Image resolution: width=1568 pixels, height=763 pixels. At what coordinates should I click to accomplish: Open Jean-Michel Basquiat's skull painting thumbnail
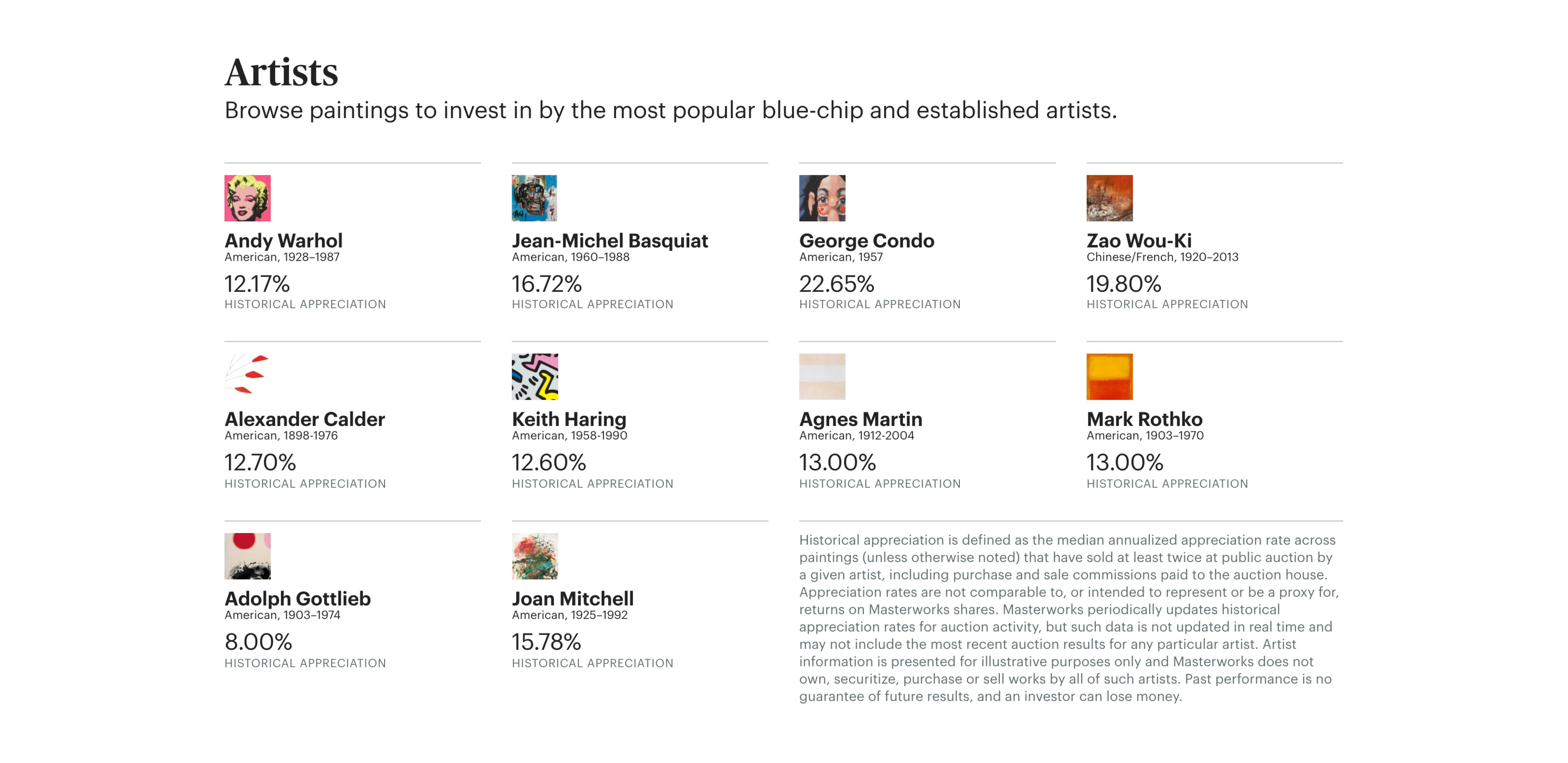click(x=534, y=198)
